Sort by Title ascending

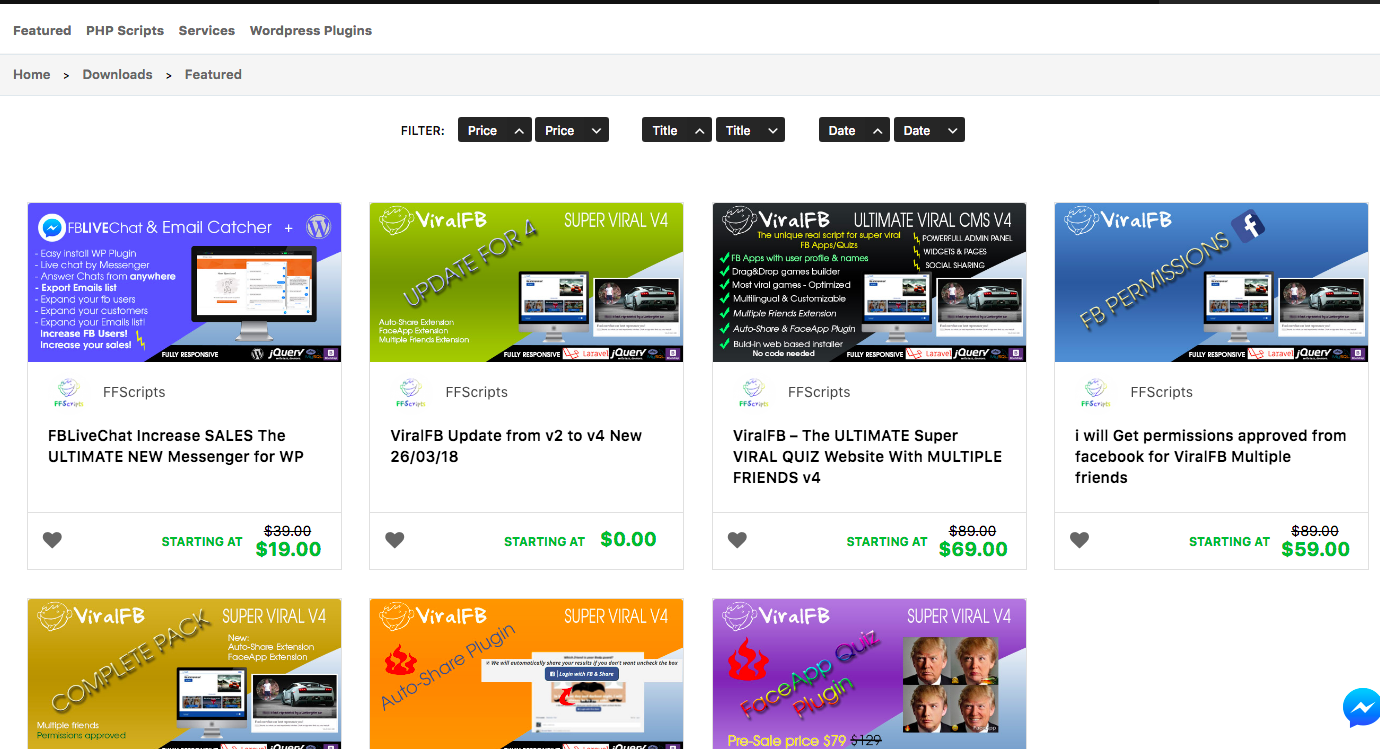(677, 130)
